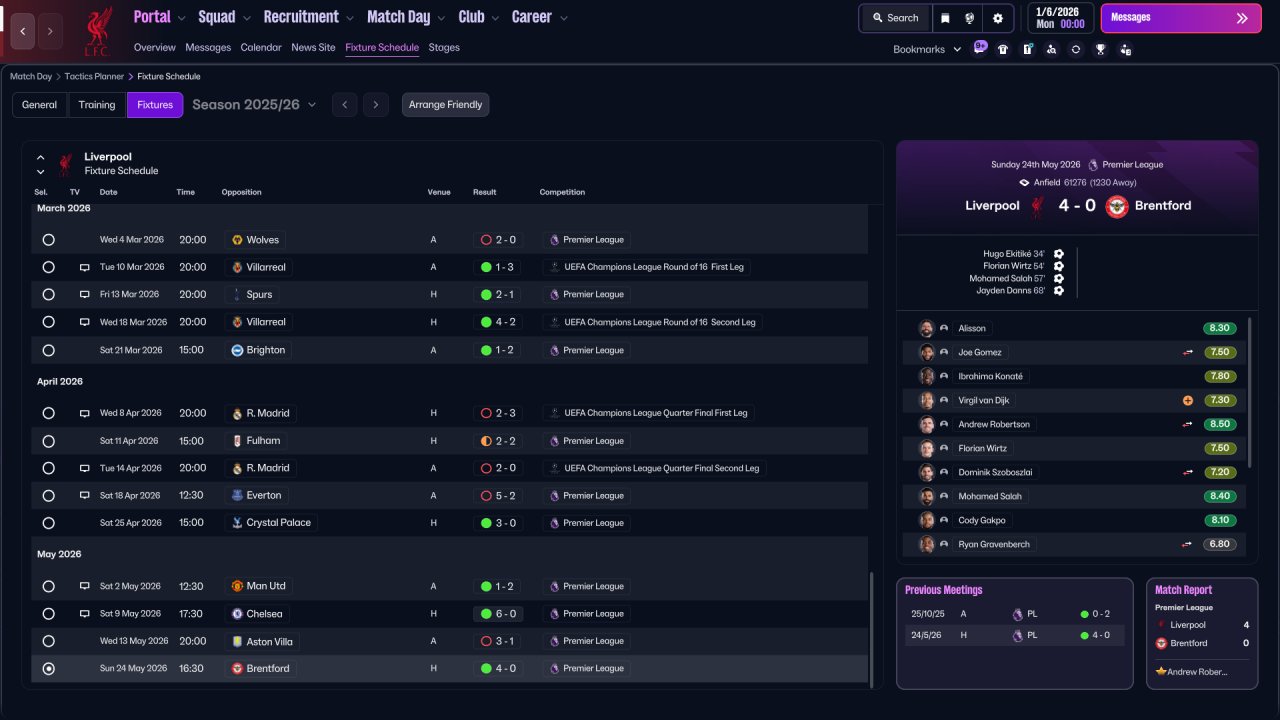The width and height of the screenshot is (1280, 720).
Task: Expand the Recruitment menu chevron
Action: click(x=349, y=18)
